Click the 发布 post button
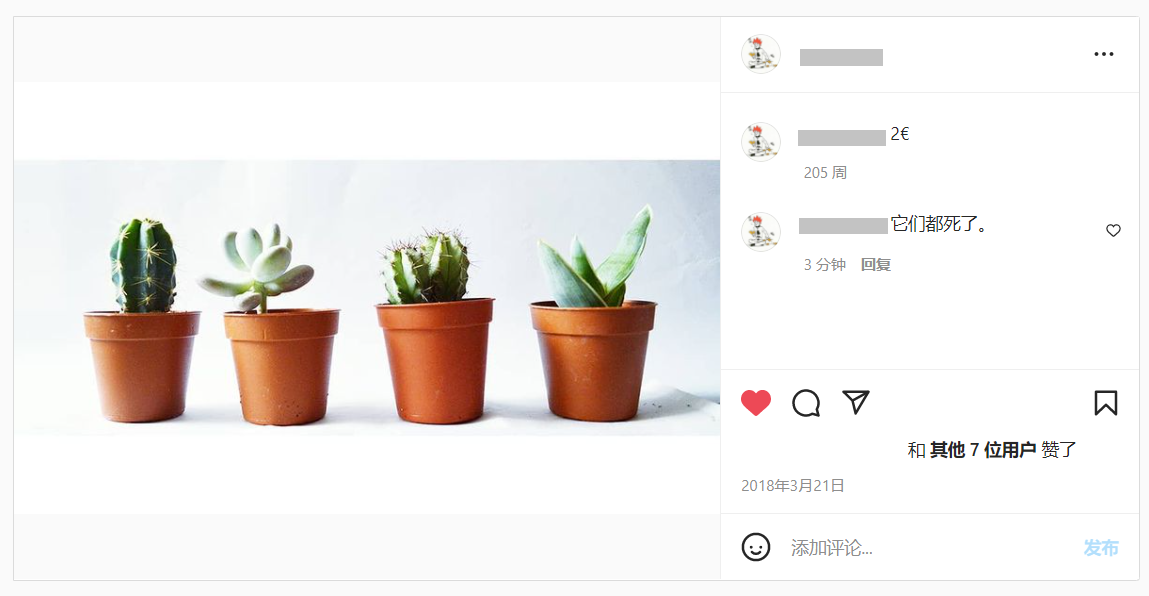 coord(1101,548)
